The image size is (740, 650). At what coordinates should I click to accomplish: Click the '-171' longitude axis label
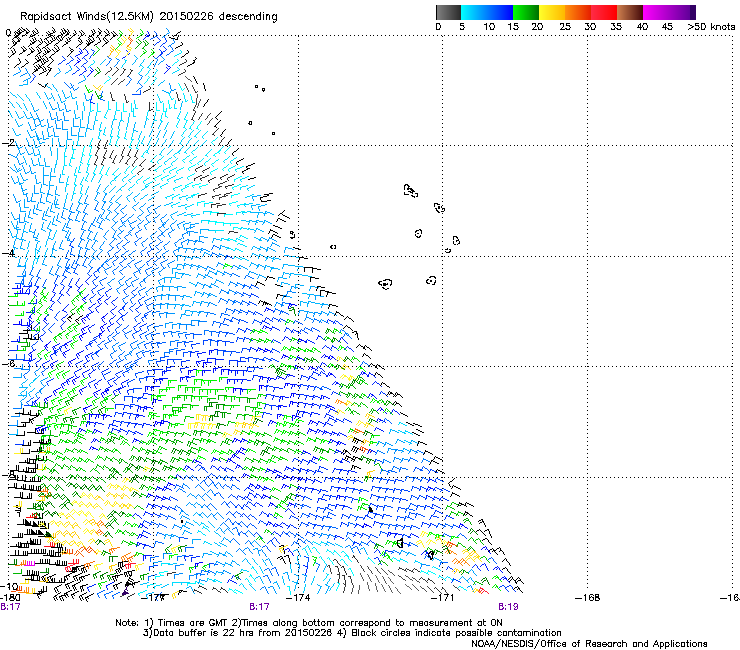coord(443,598)
